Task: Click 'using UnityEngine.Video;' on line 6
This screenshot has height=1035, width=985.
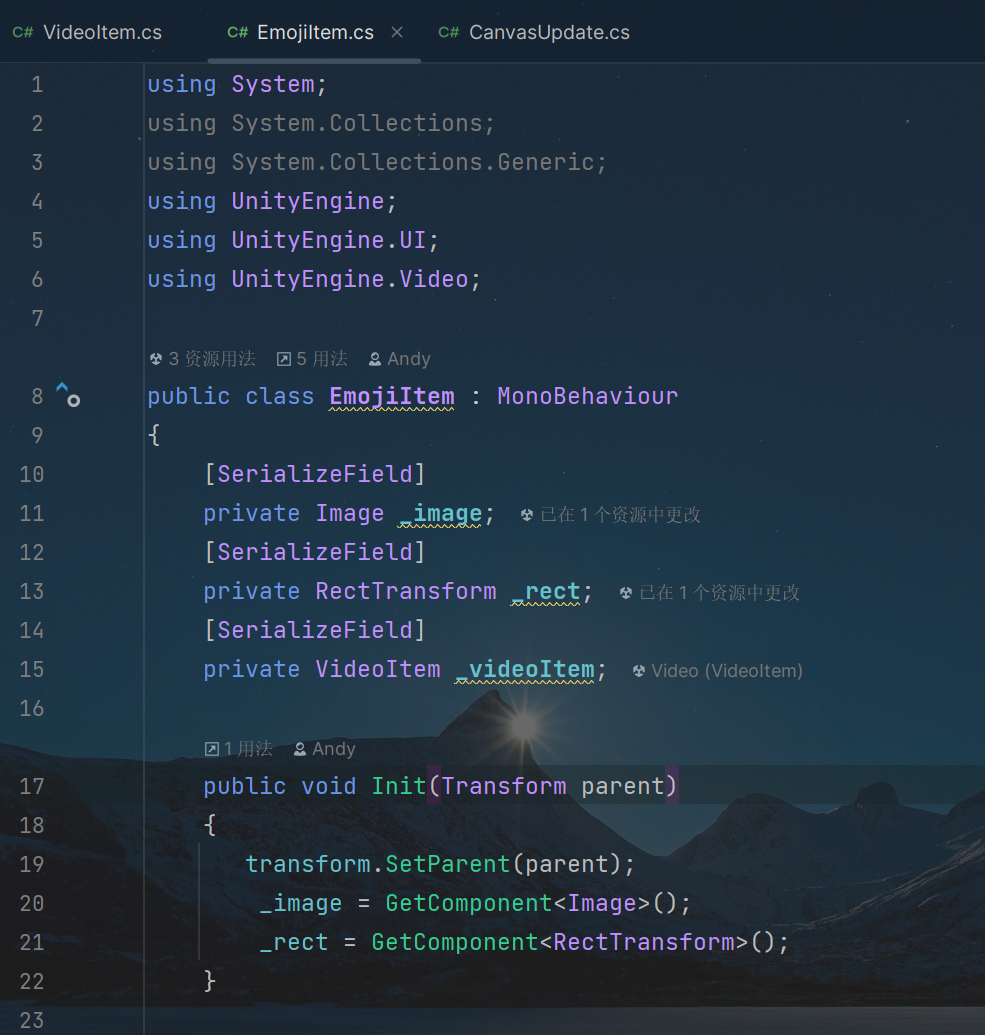Action: pyautogui.click(x=314, y=279)
